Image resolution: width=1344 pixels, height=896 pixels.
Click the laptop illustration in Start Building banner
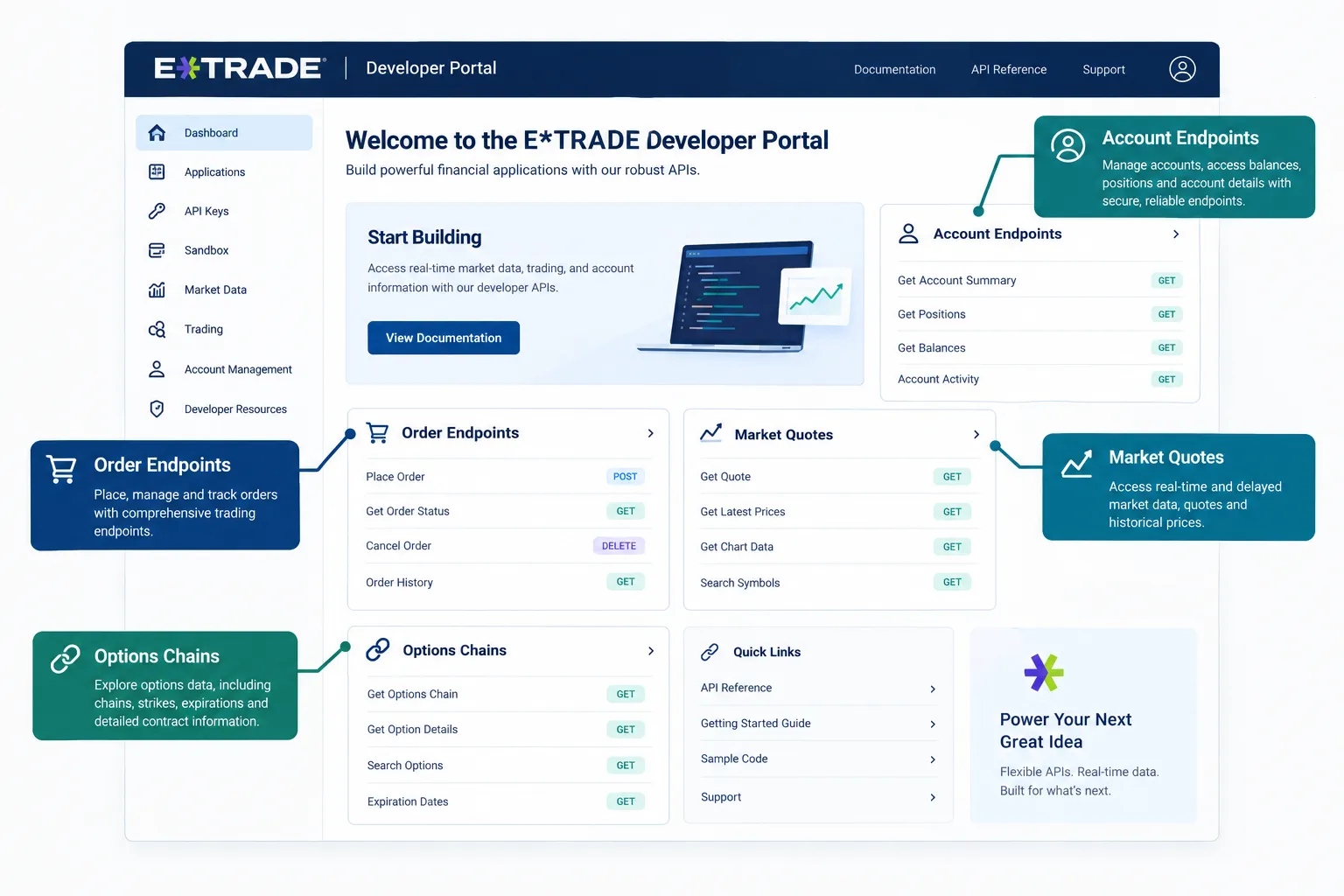744,296
